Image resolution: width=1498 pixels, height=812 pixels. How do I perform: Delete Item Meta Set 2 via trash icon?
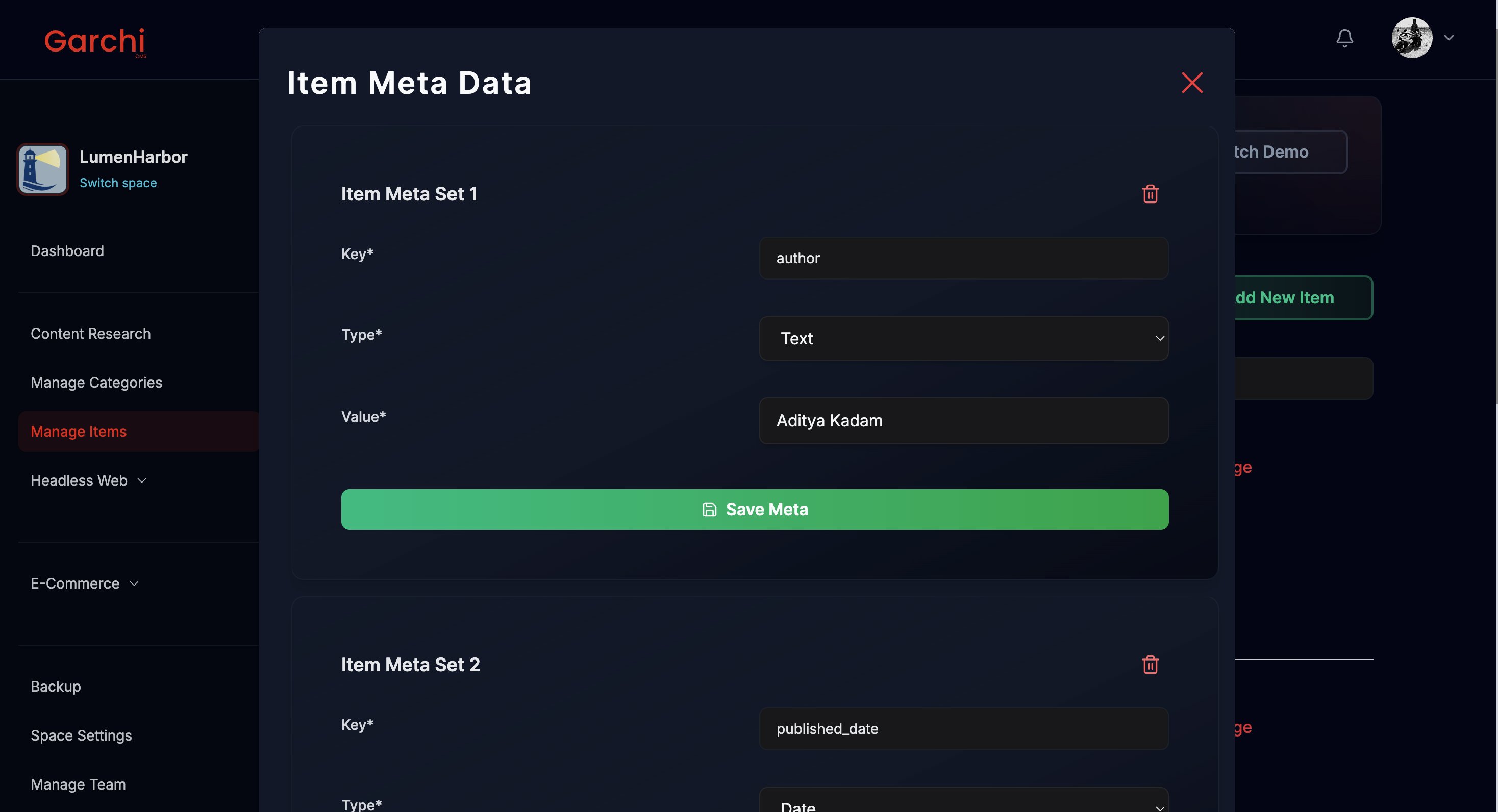[1150, 665]
